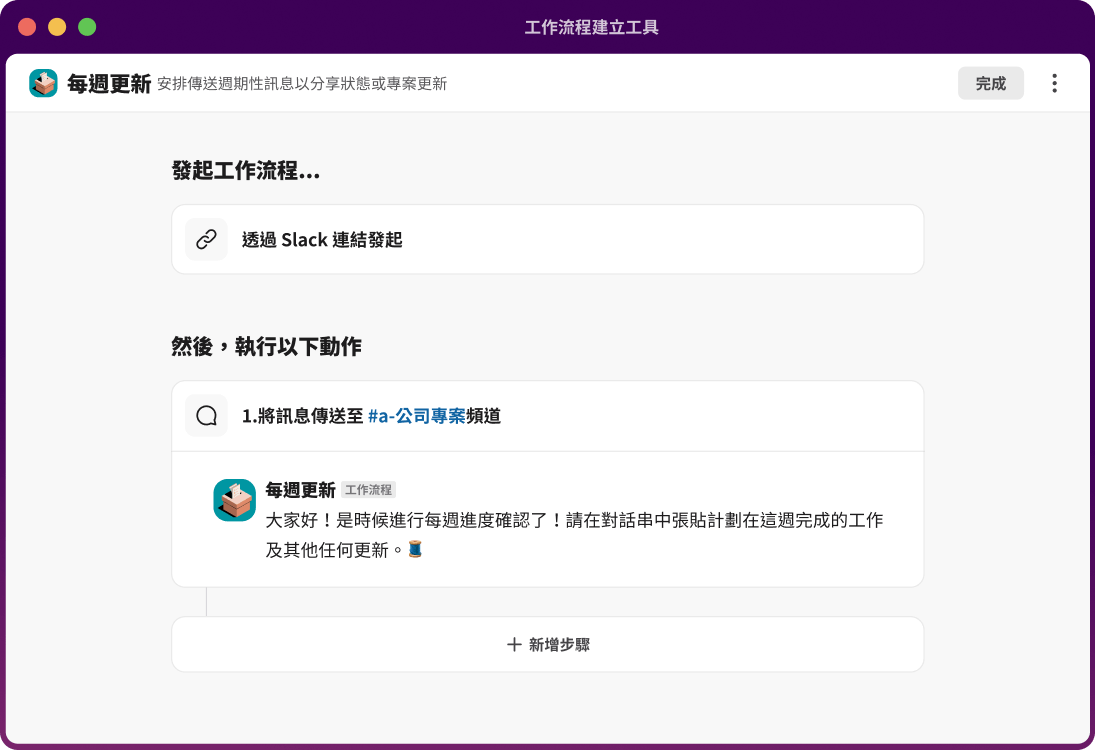
Task: Click the 新增步驟 button at the bottom
Action: [548, 644]
